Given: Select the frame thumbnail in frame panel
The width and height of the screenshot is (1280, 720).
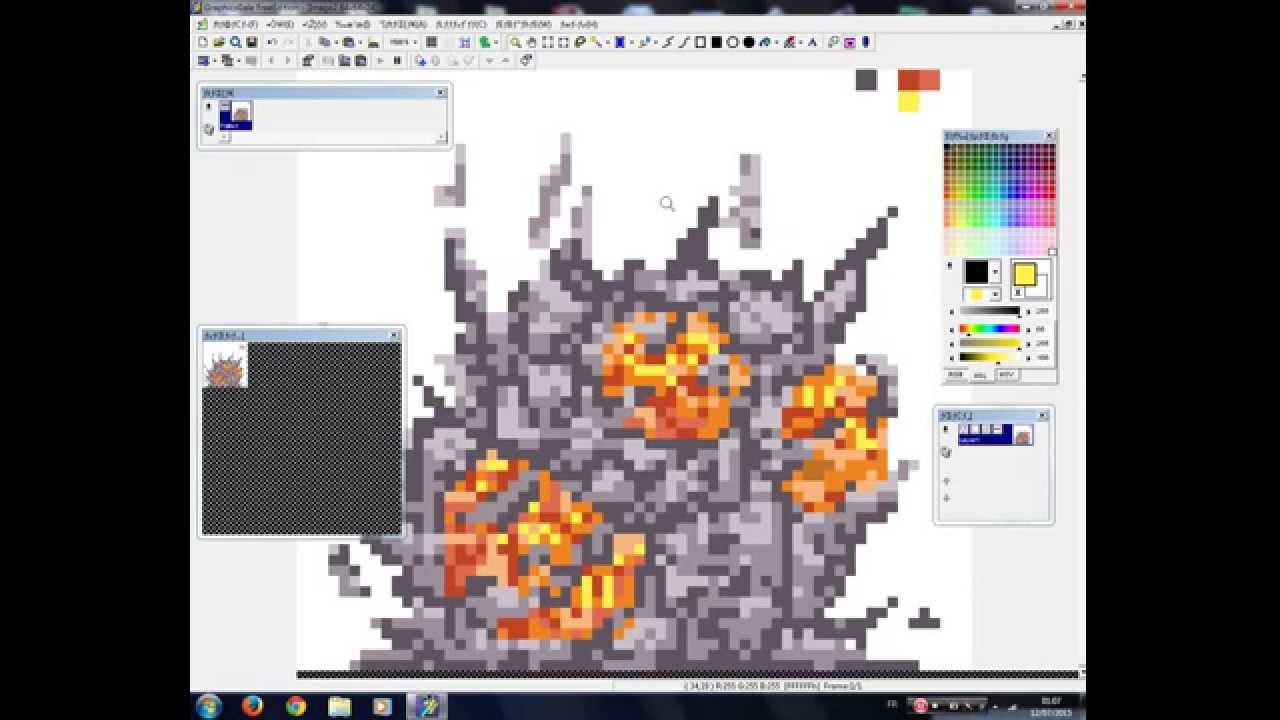Looking at the screenshot, I should pyautogui.click(x=236, y=115).
